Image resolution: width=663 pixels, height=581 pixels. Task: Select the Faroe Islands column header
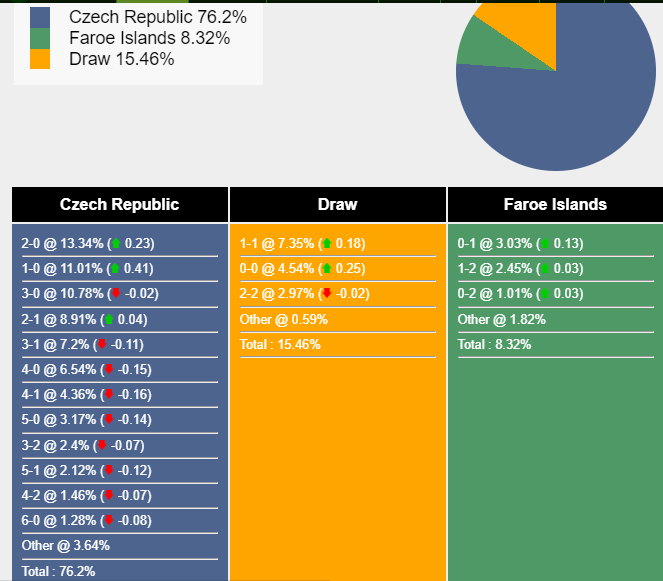[x=555, y=204]
